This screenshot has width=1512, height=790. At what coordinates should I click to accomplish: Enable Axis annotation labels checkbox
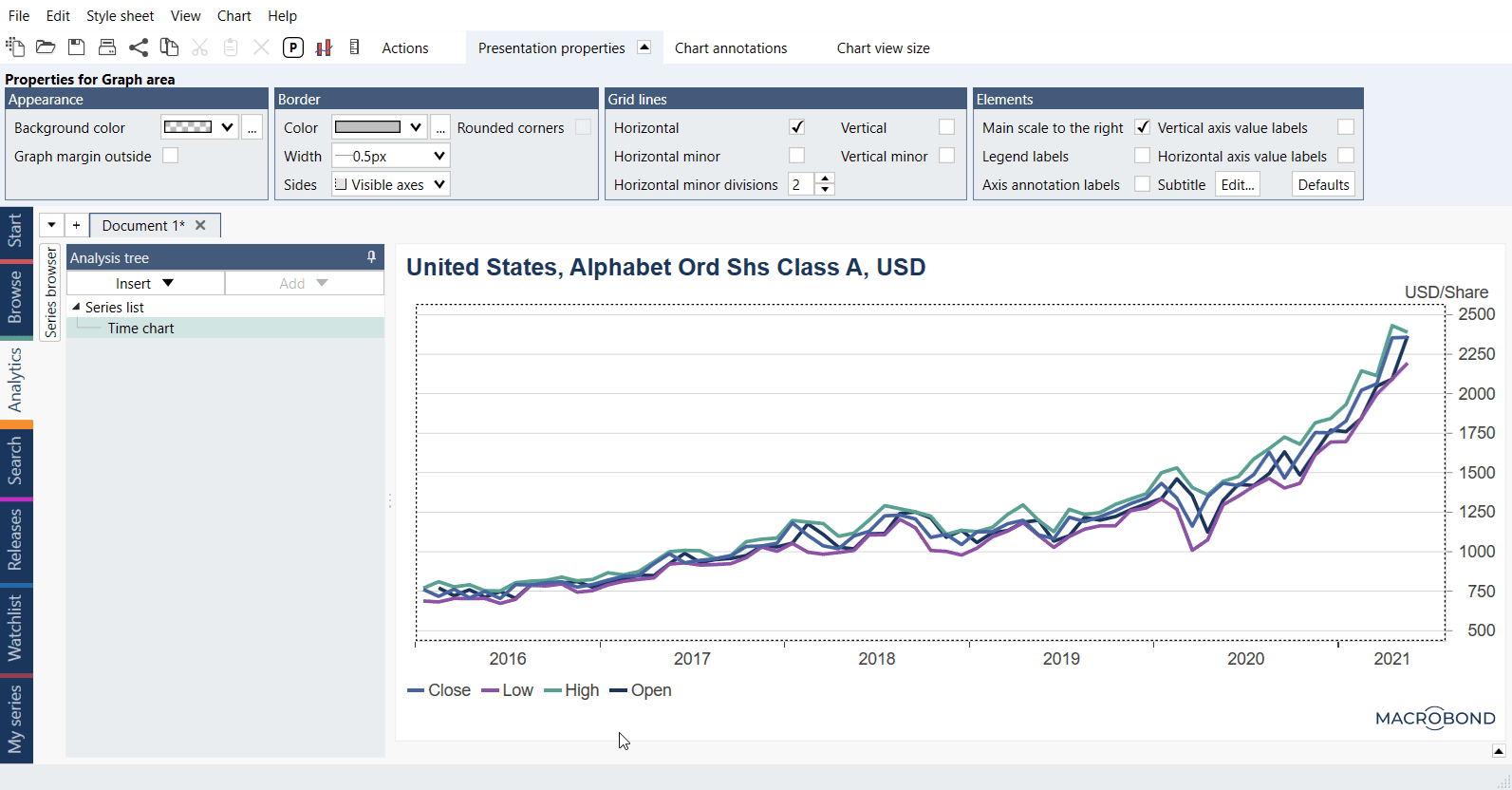[x=1143, y=184]
